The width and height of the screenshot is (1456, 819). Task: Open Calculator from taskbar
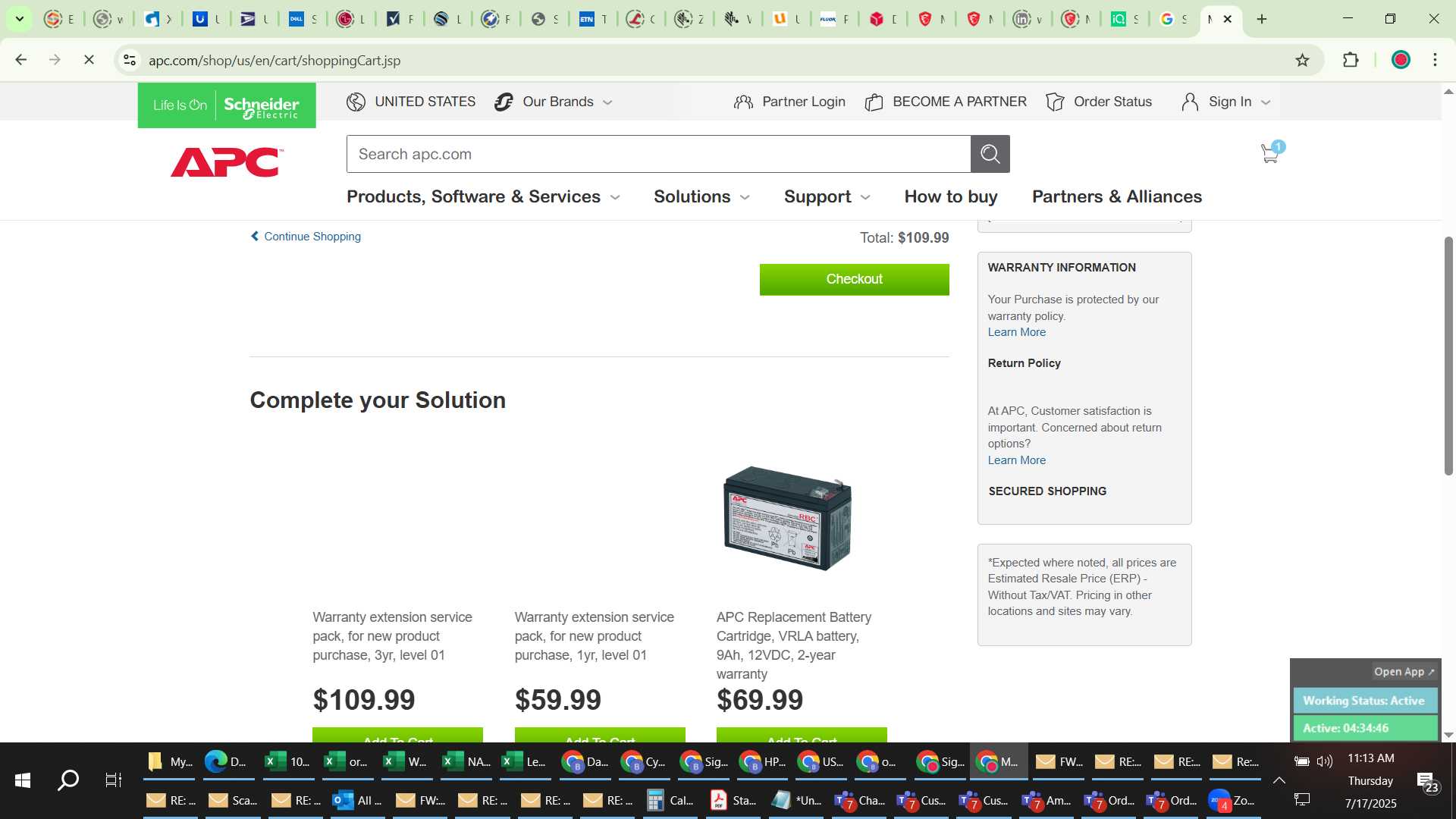tap(670, 800)
